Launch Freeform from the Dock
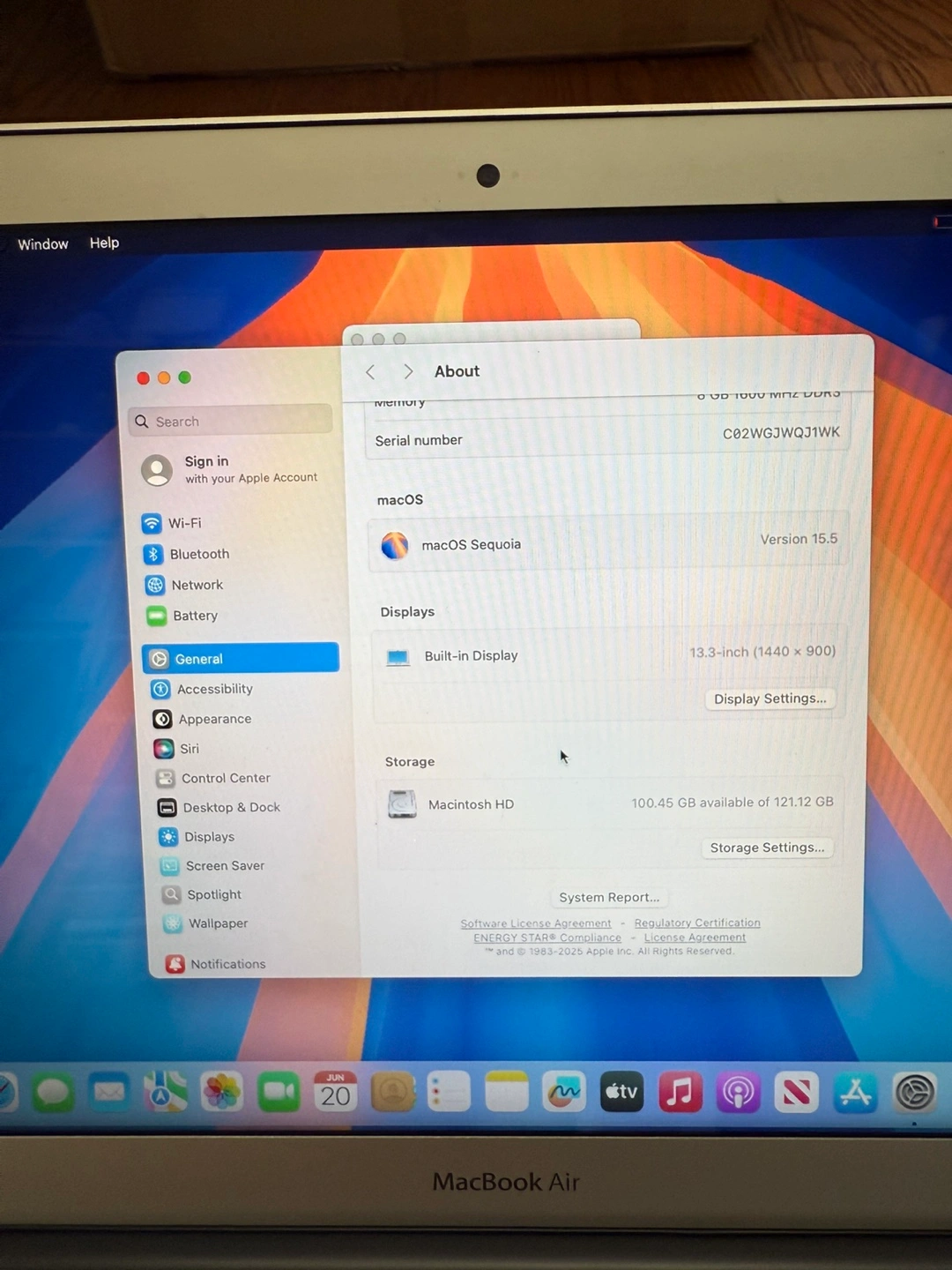Viewport: 952px width, 1270px height. point(564,1092)
